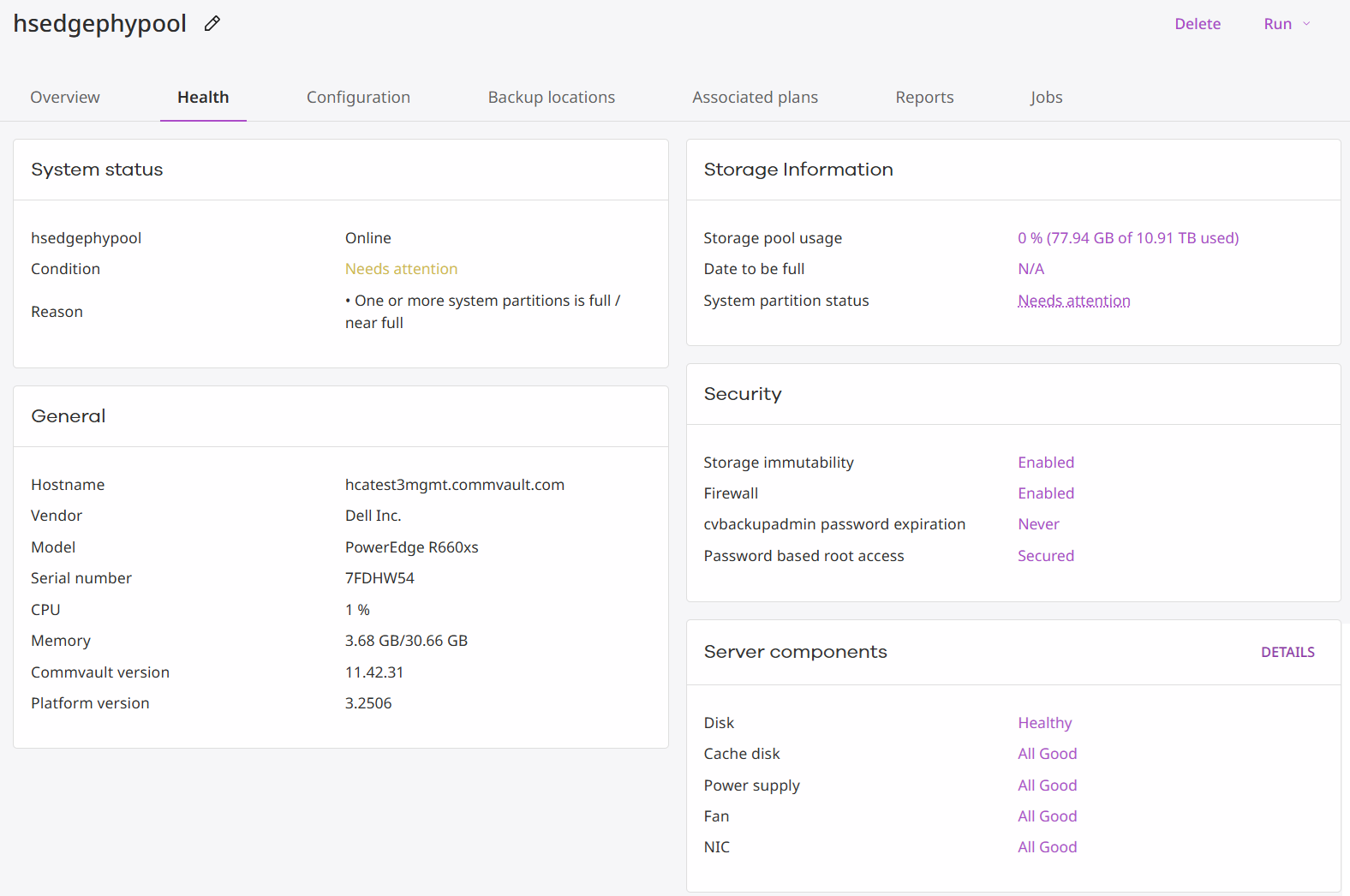The width and height of the screenshot is (1350, 896).
Task: Click the Disk Healthy status link
Action: click(x=1044, y=723)
